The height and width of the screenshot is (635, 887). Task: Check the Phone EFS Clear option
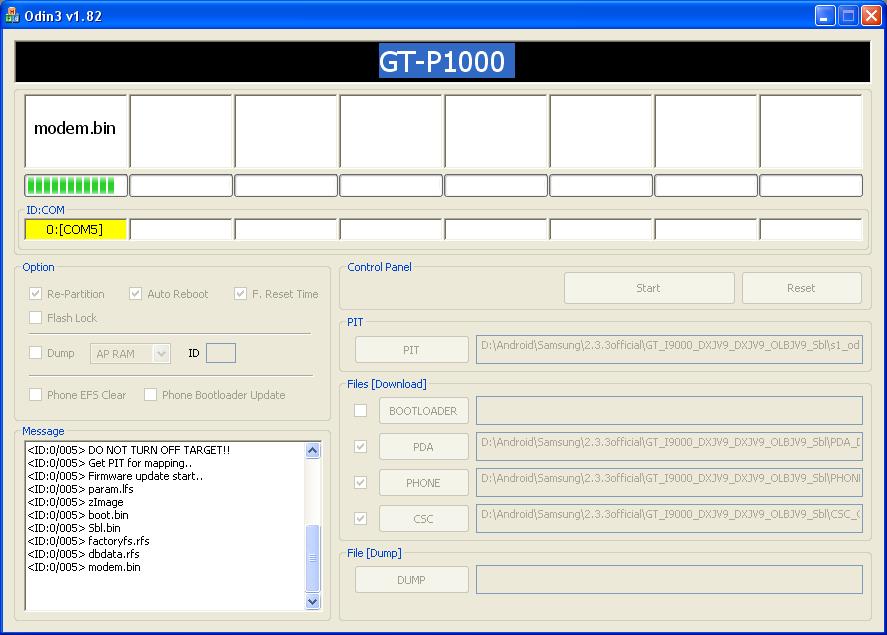[36, 394]
